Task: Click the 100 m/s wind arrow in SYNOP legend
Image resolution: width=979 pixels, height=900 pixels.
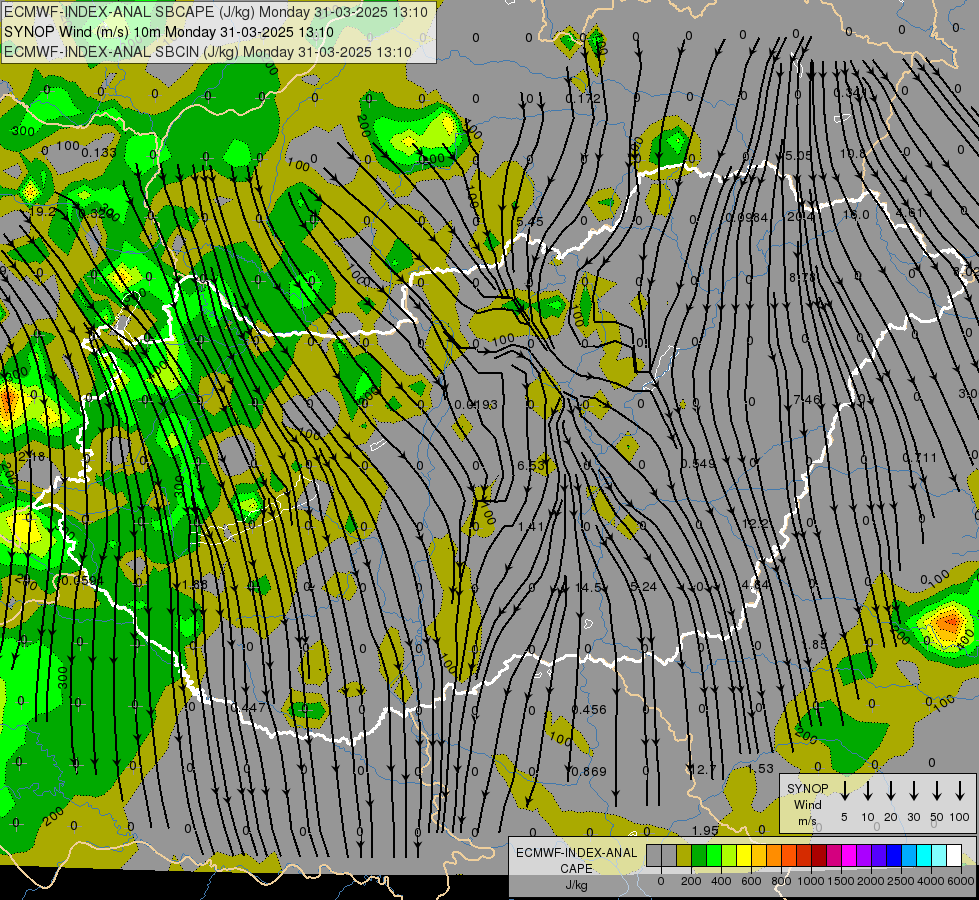Action: 960,790
